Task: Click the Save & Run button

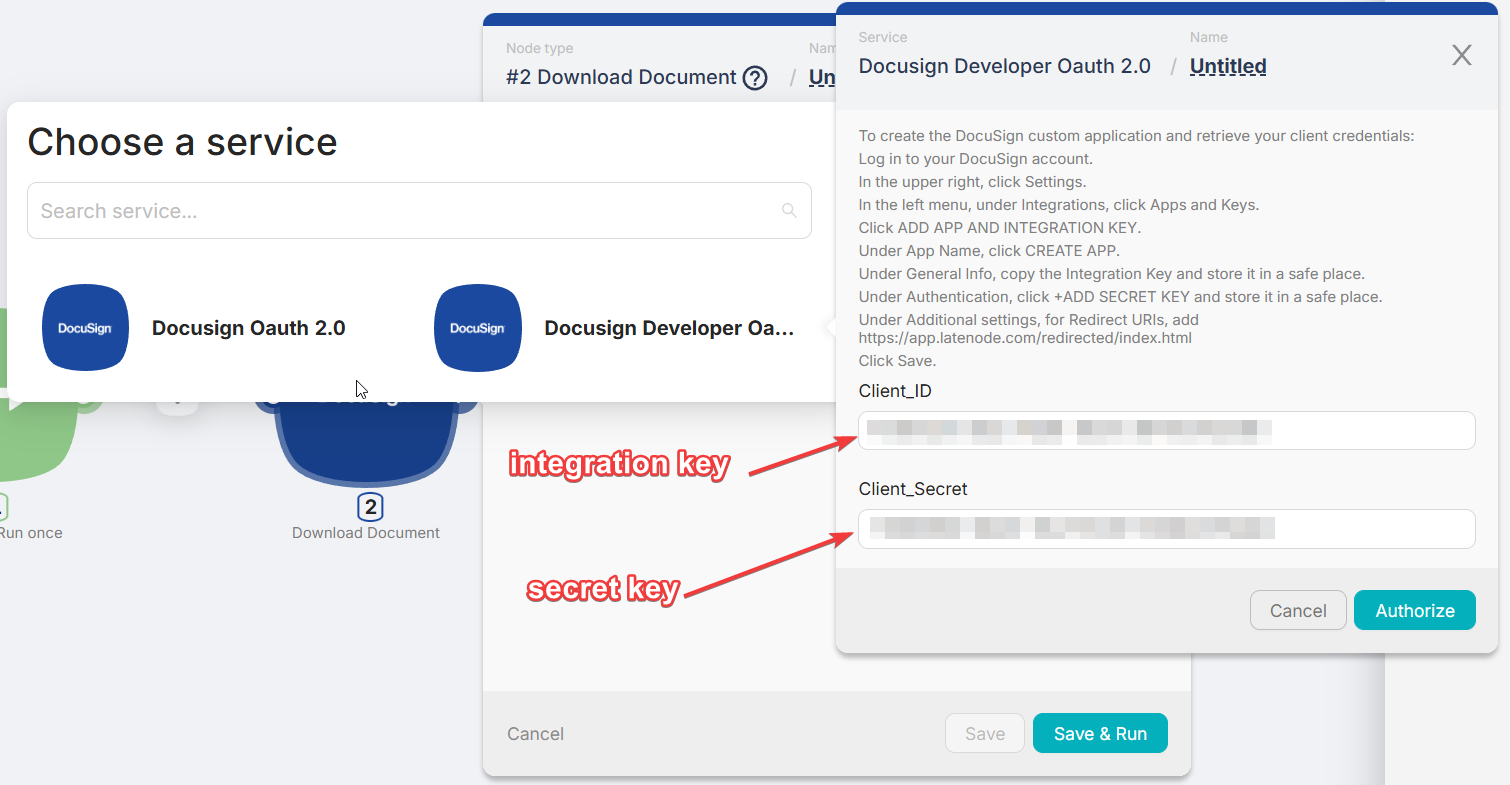Action: click(1100, 733)
